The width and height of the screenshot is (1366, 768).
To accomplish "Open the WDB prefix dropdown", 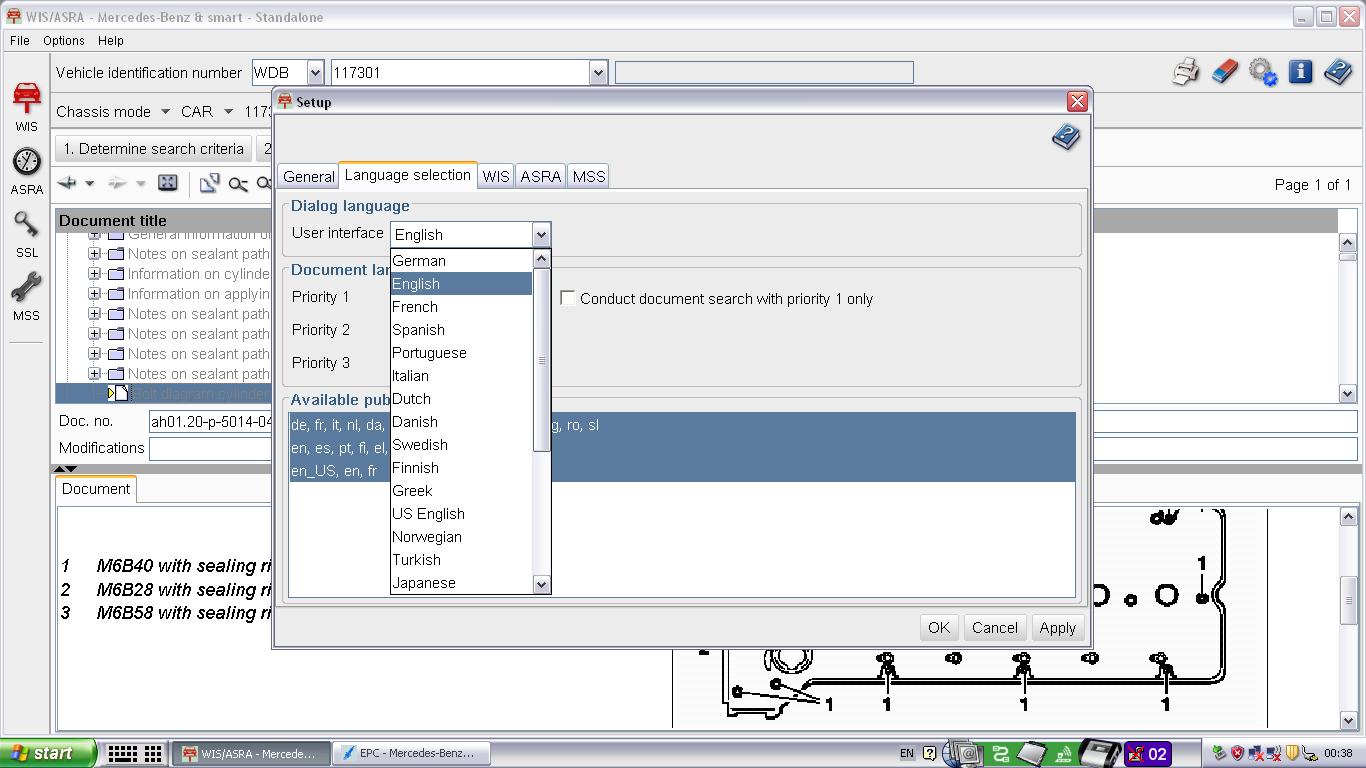I will (315, 72).
